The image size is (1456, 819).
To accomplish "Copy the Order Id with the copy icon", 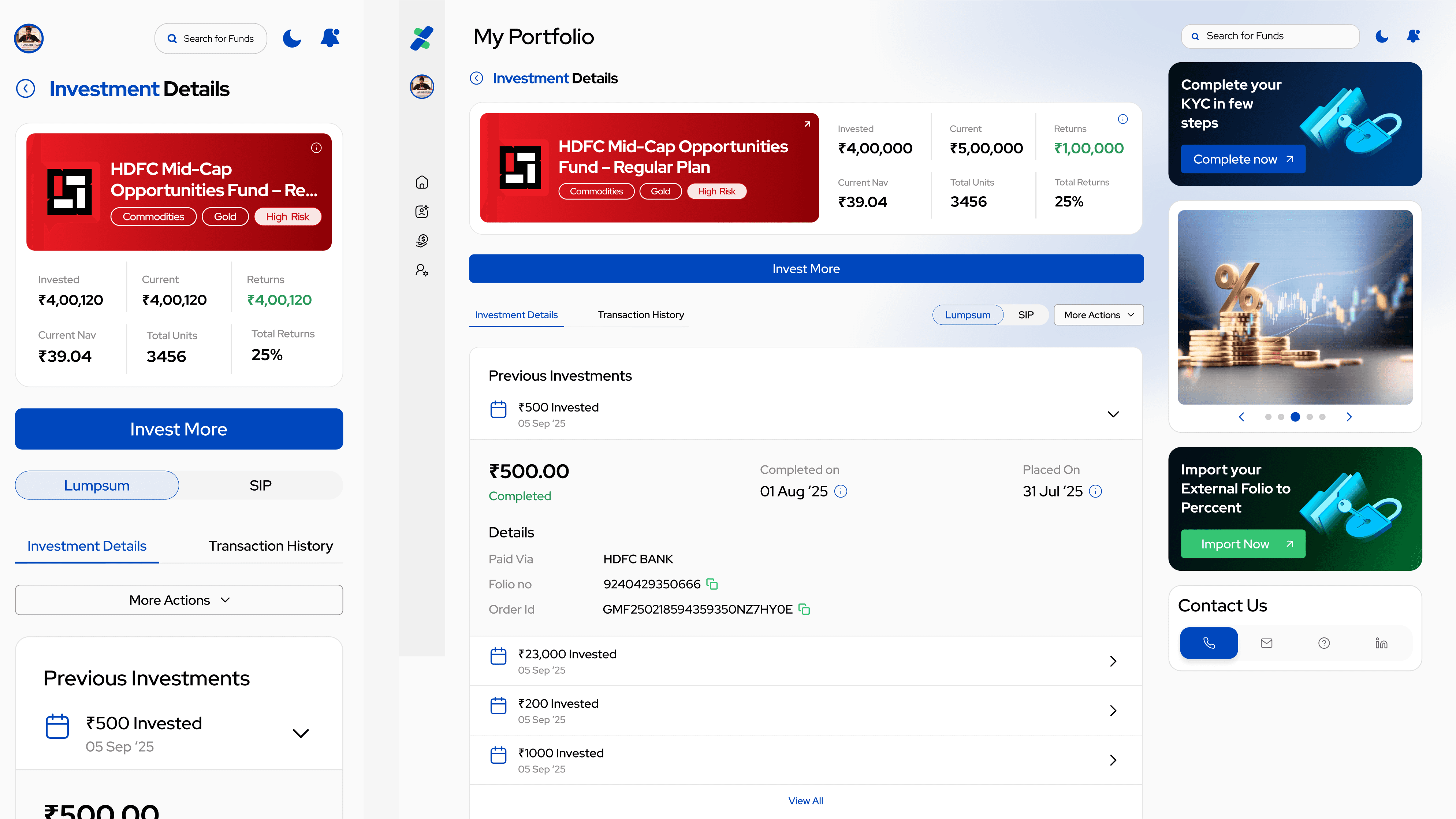I will coord(804,609).
